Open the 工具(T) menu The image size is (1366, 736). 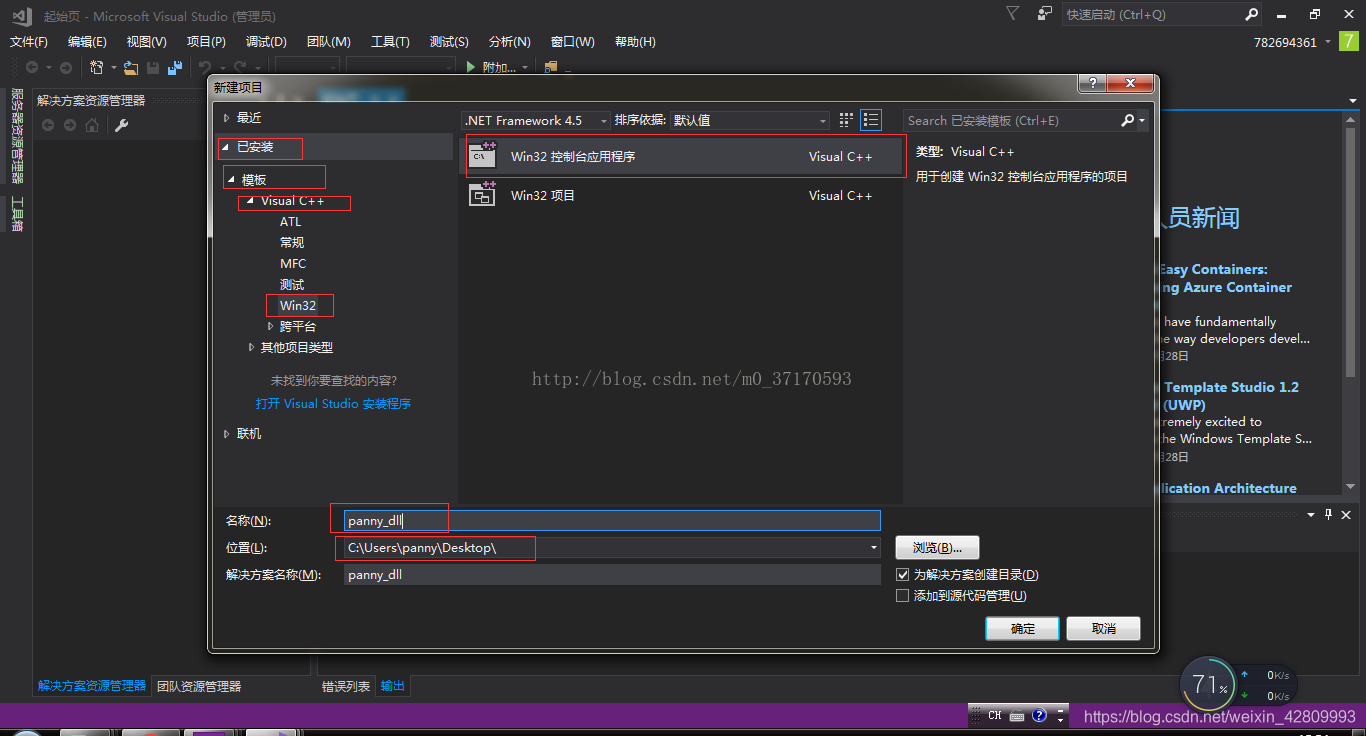click(x=390, y=42)
